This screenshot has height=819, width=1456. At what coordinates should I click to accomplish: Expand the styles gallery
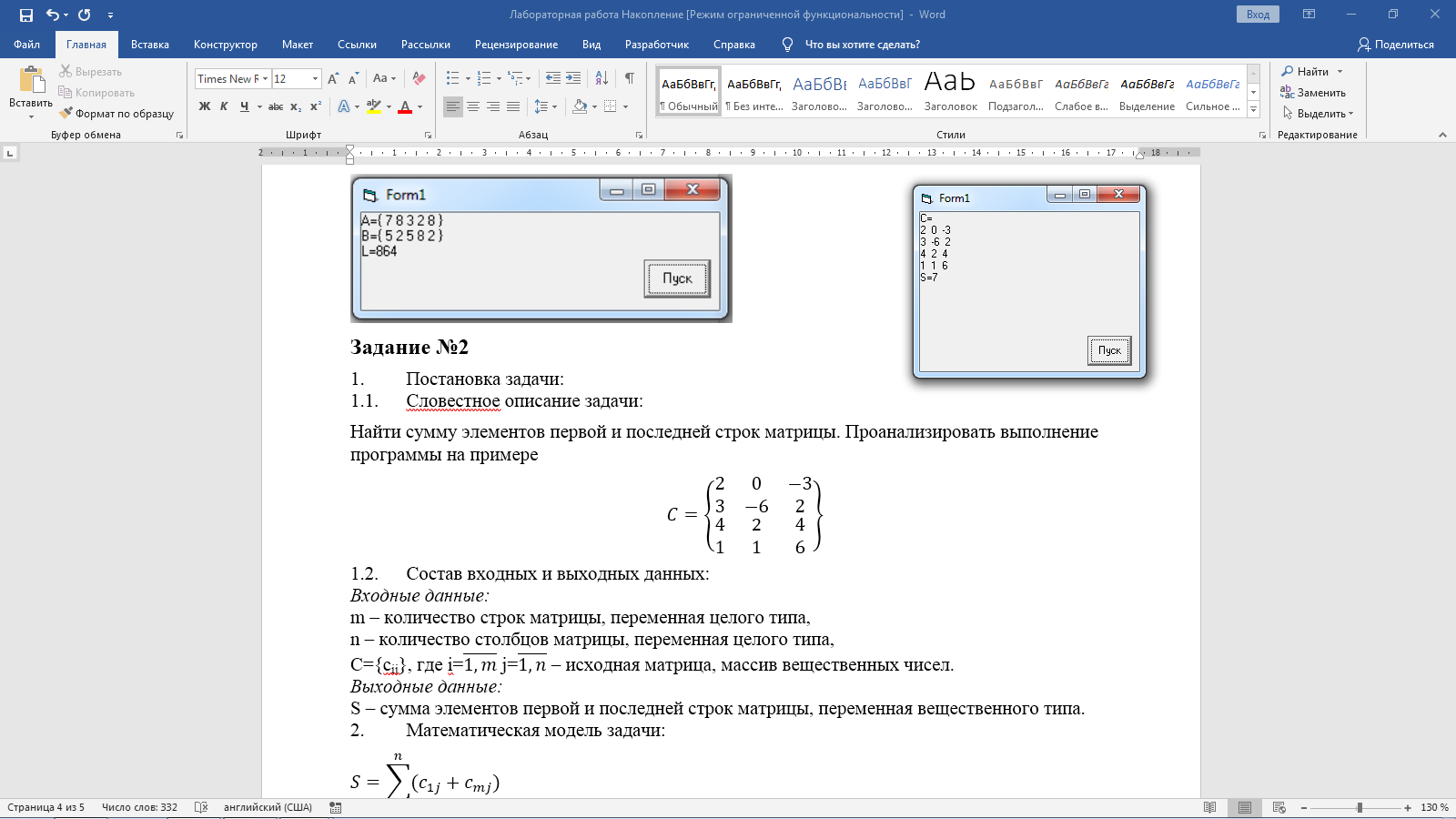pos(1253,110)
